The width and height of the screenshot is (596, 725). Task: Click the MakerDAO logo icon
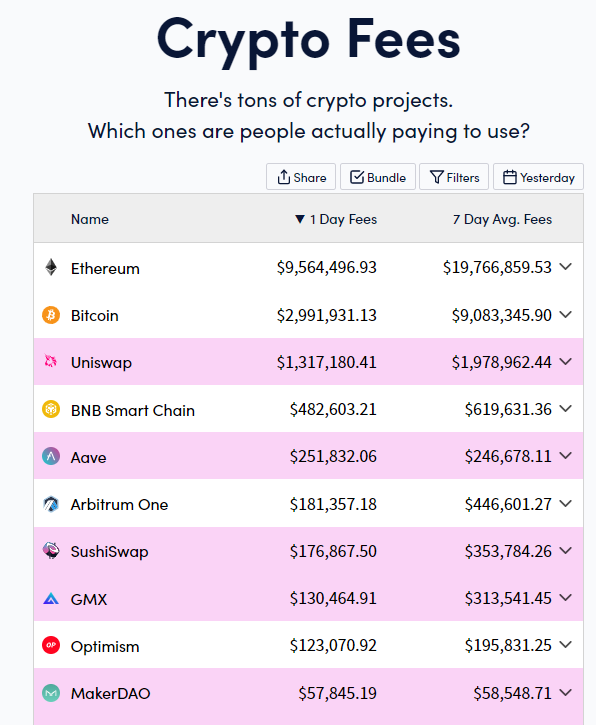[x=51, y=693]
